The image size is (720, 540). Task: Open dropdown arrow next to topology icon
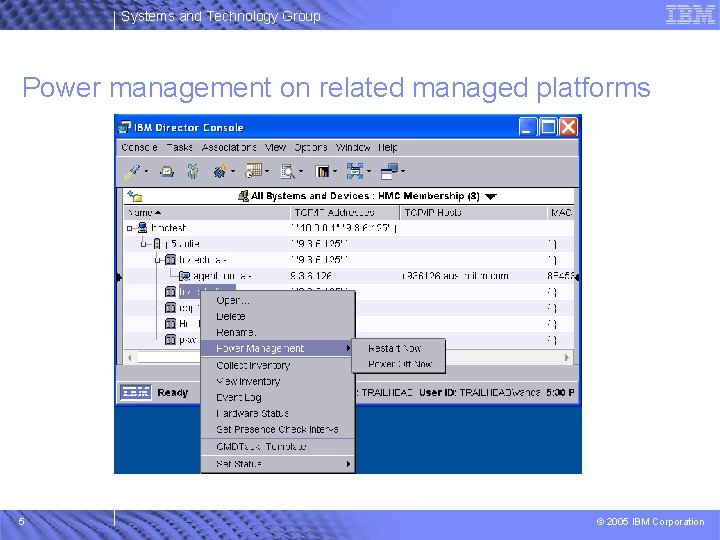[x=369, y=172]
